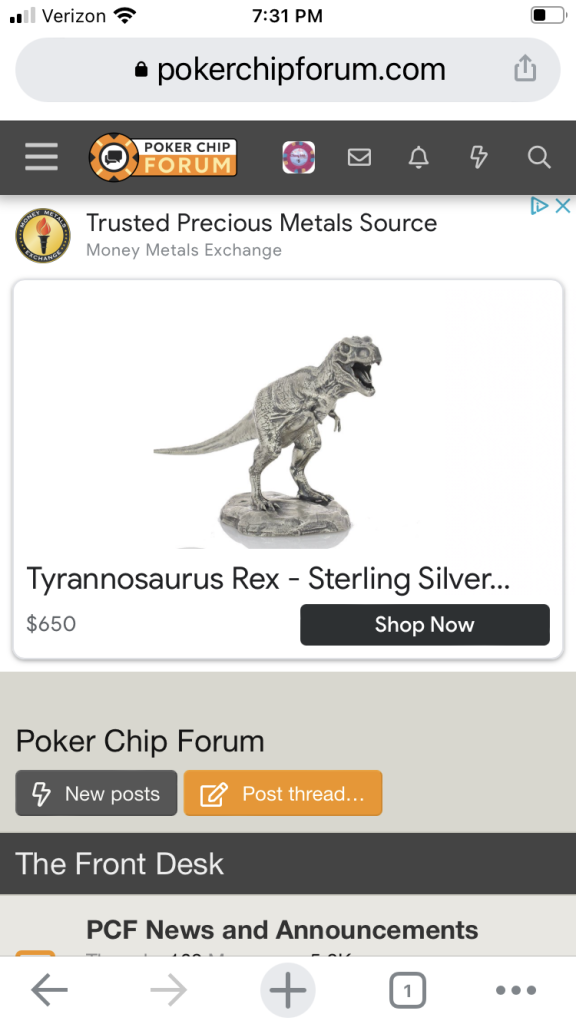Go back with the browser back arrow

50,991
